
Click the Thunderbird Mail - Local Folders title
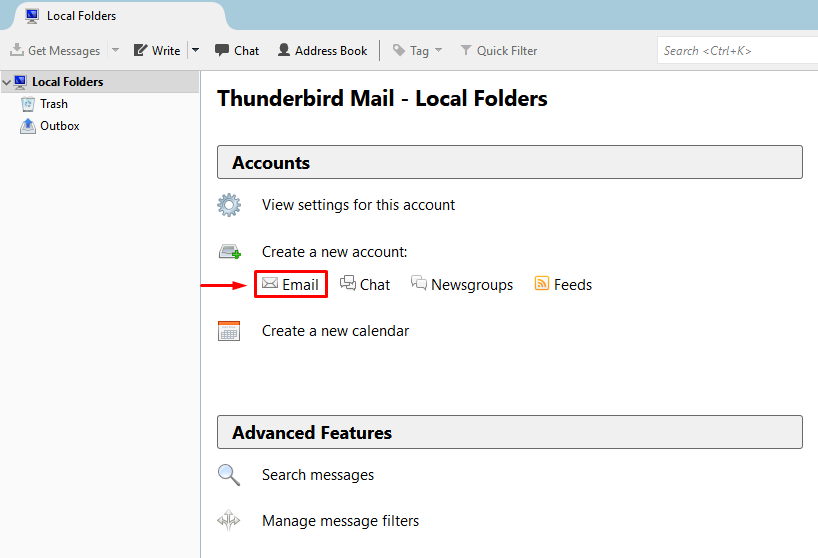[x=382, y=98]
